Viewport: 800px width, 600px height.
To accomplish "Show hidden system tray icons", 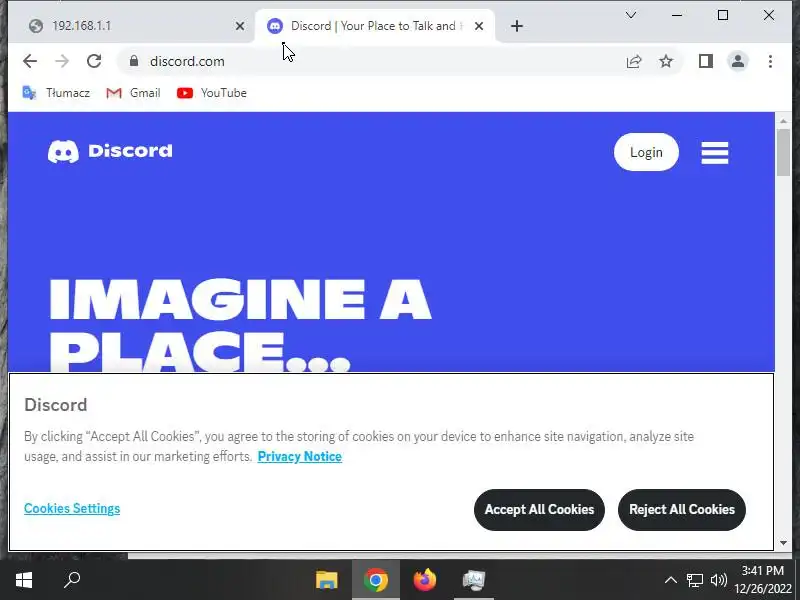I will tap(671, 580).
